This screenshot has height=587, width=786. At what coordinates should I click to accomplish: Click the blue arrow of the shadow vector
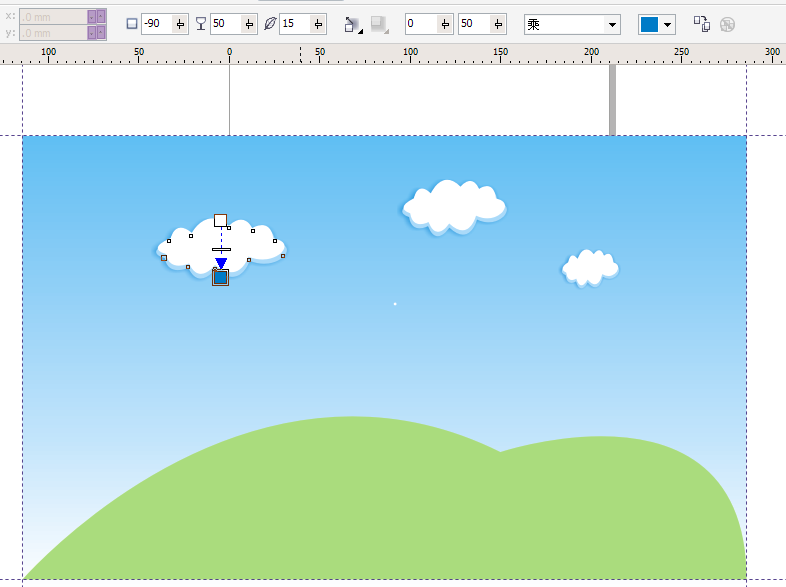click(x=221, y=263)
